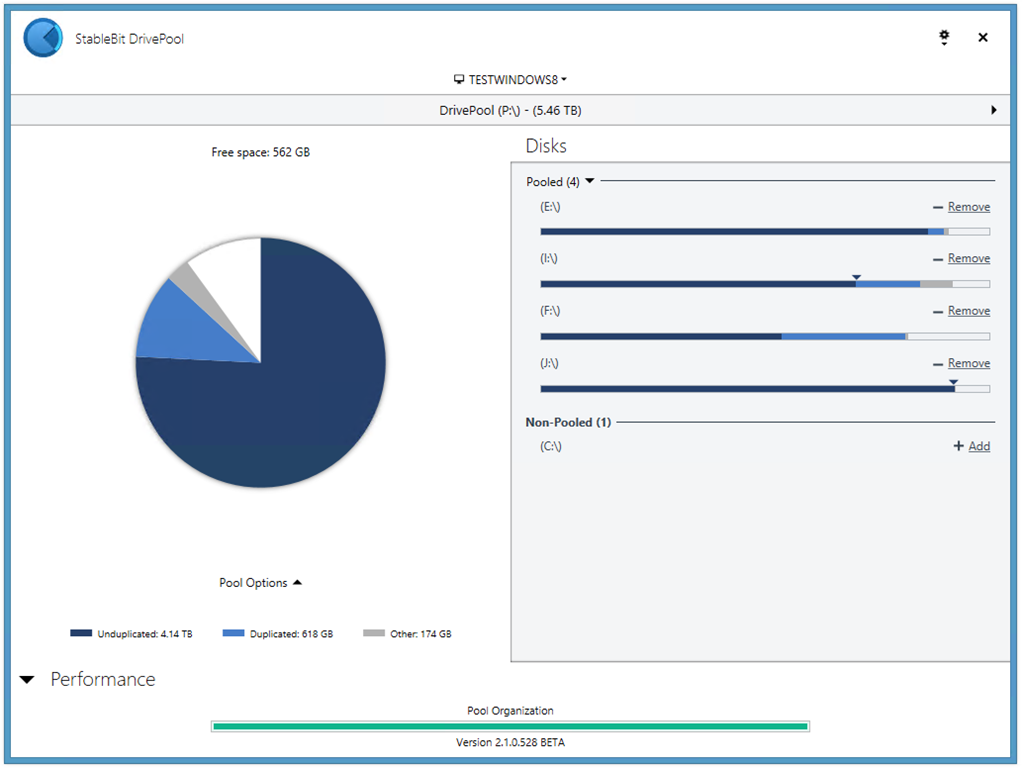Click the Other: 174 GB legend label

click(420, 634)
